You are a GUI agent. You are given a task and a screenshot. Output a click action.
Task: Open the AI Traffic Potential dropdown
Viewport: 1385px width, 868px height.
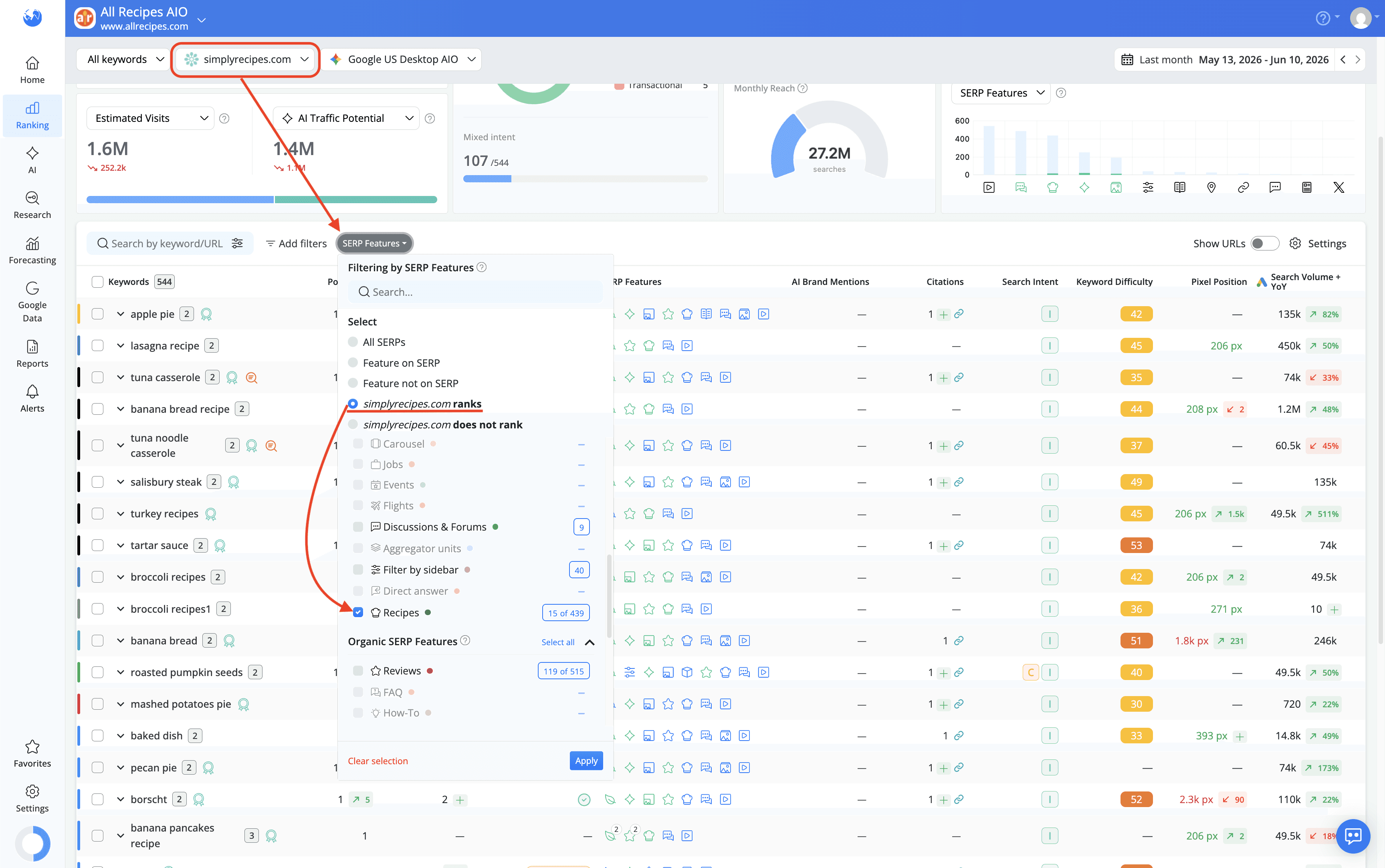(346, 118)
